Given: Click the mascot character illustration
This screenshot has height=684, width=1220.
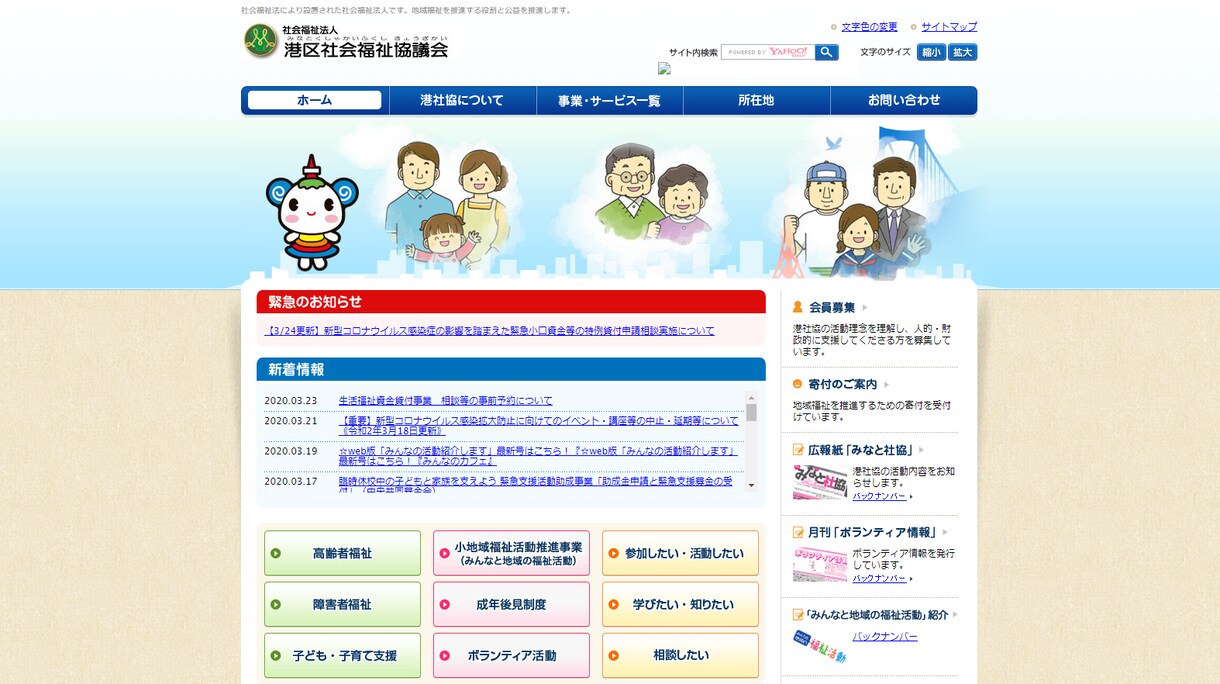Looking at the screenshot, I should coord(312,212).
